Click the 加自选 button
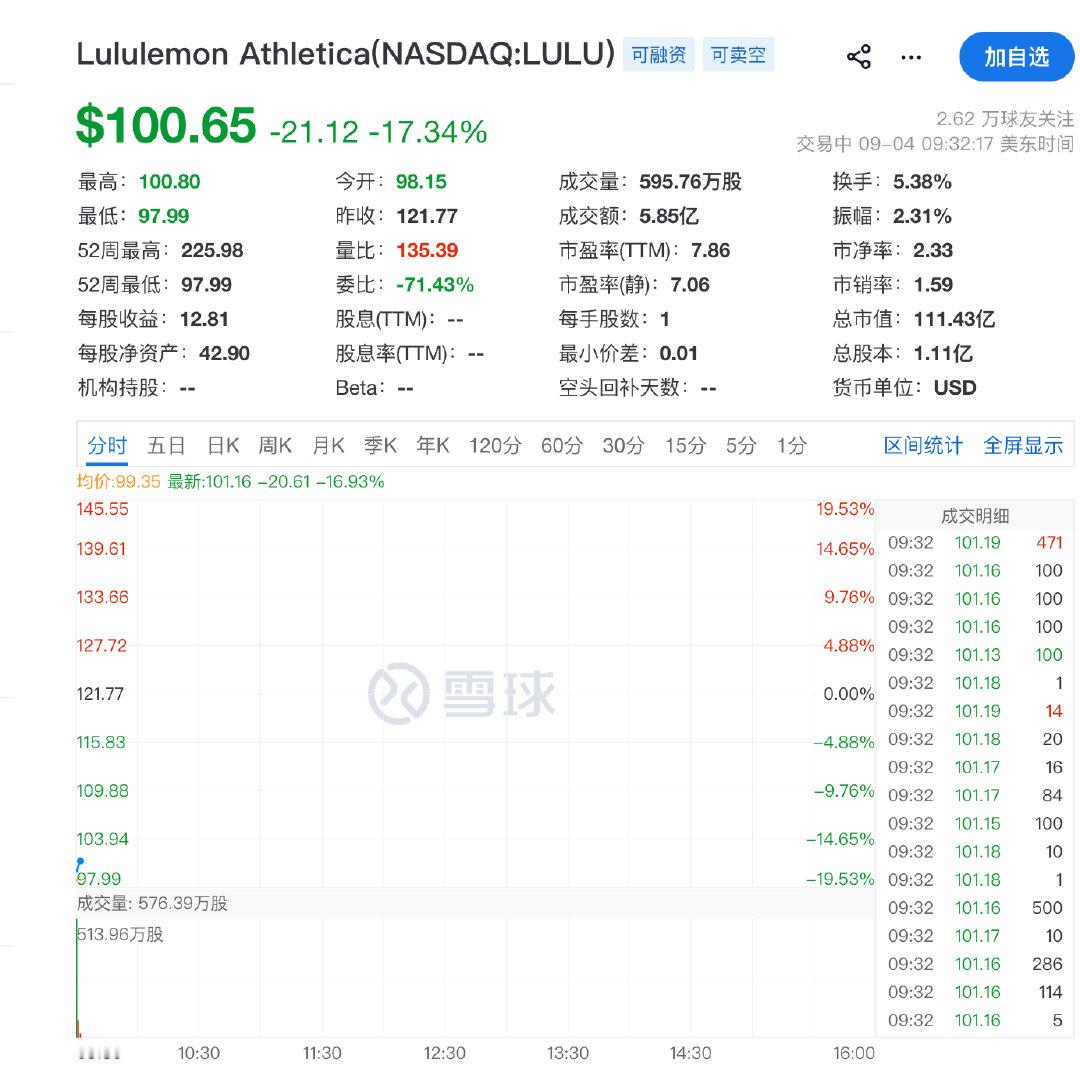Viewport: 1080px width, 1082px height. pyautogui.click(x=1016, y=57)
